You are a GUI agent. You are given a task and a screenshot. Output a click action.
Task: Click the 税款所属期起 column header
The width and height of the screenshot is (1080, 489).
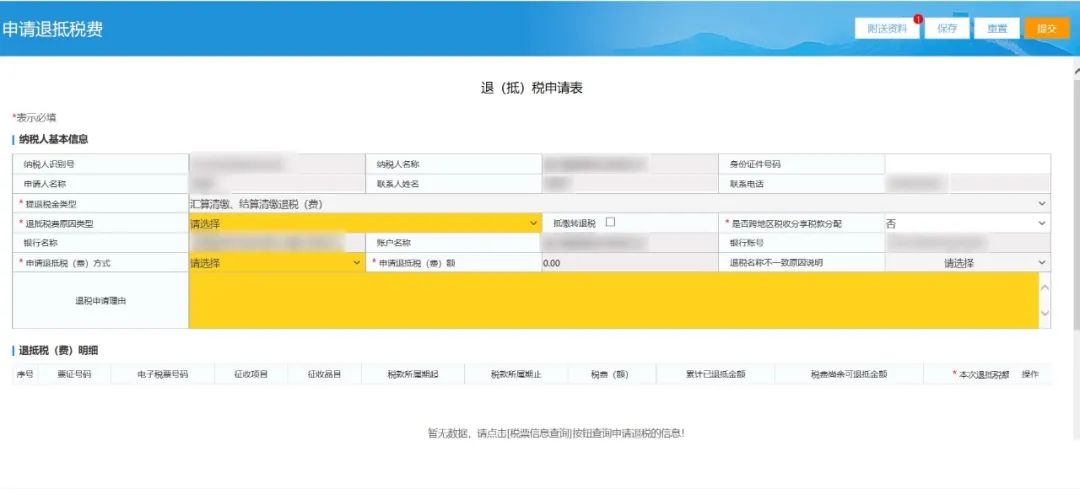point(413,374)
